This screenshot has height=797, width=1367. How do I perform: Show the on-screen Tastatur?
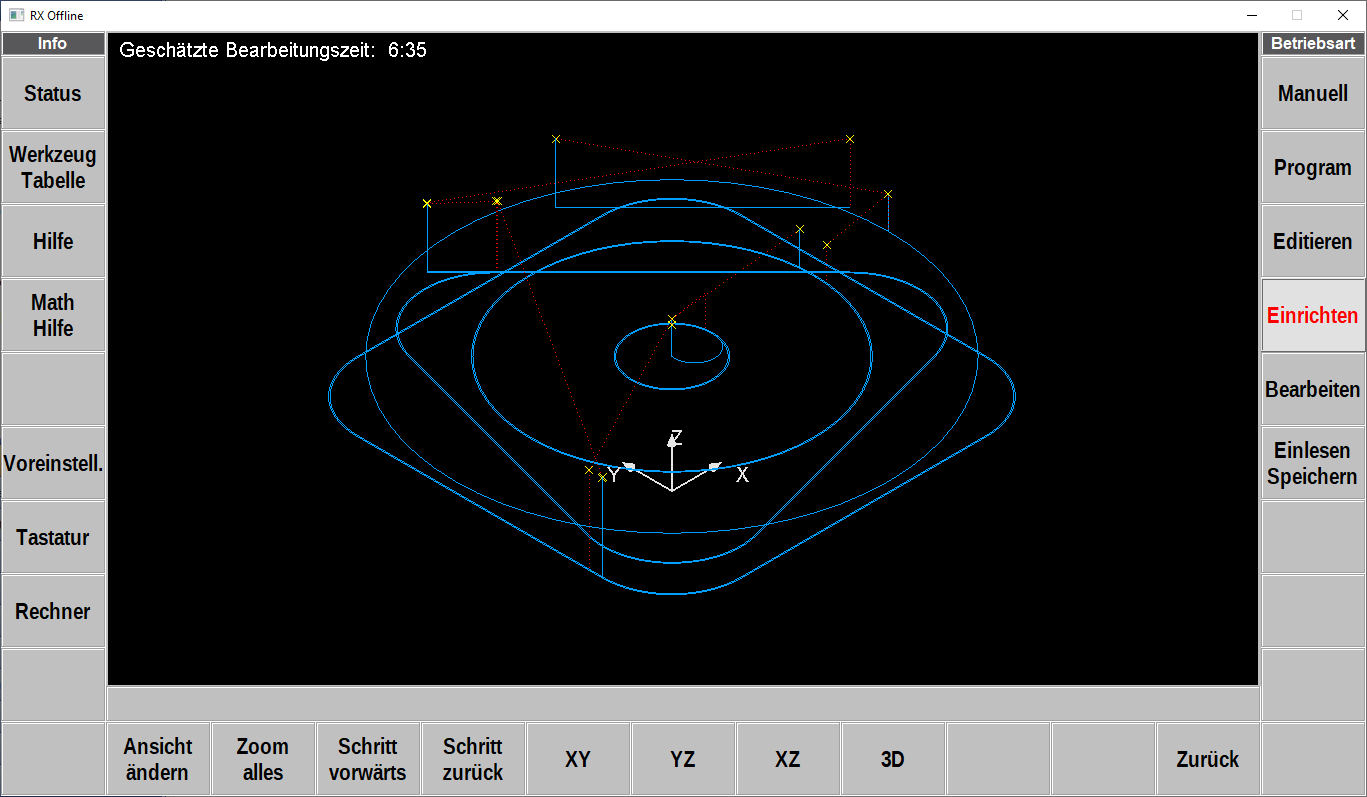click(53, 538)
